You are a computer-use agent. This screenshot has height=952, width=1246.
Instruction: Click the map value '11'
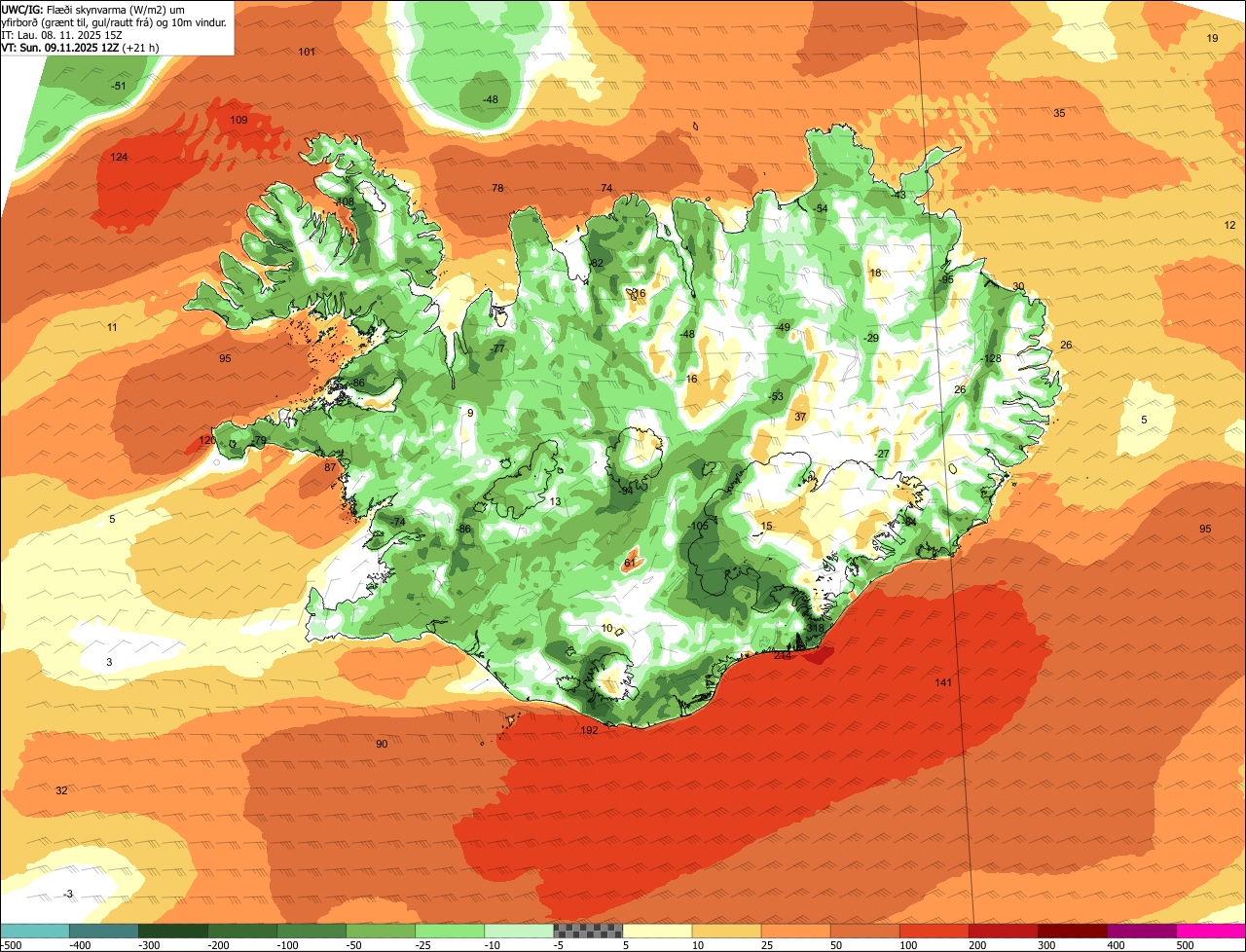pyautogui.click(x=112, y=327)
